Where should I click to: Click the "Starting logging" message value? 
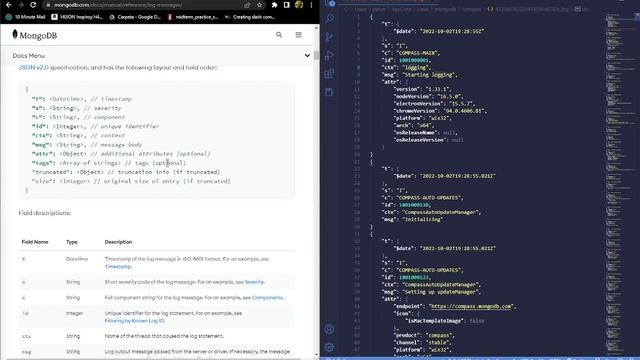[430, 75]
